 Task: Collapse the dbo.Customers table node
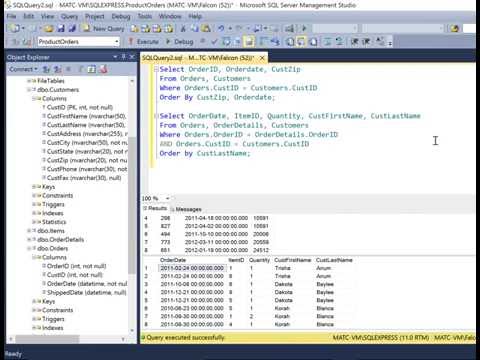(x=29, y=90)
